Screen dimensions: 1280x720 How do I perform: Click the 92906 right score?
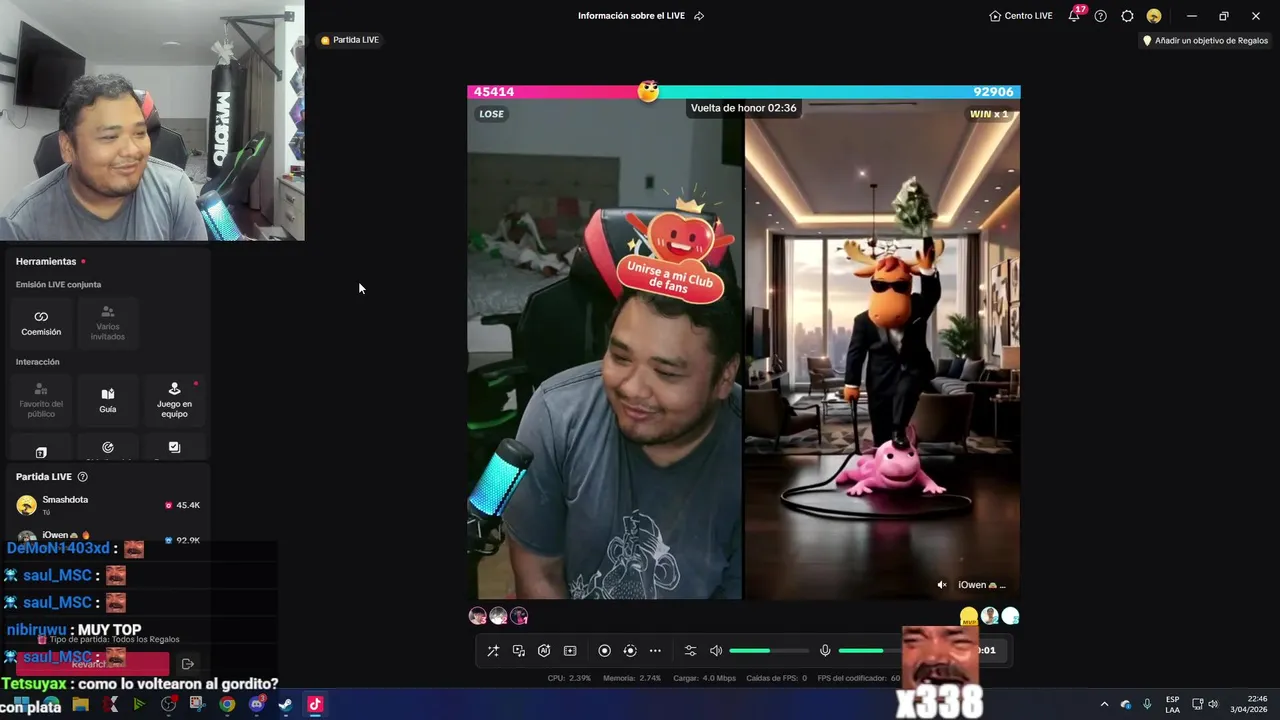pyautogui.click(x=993, y=92)
